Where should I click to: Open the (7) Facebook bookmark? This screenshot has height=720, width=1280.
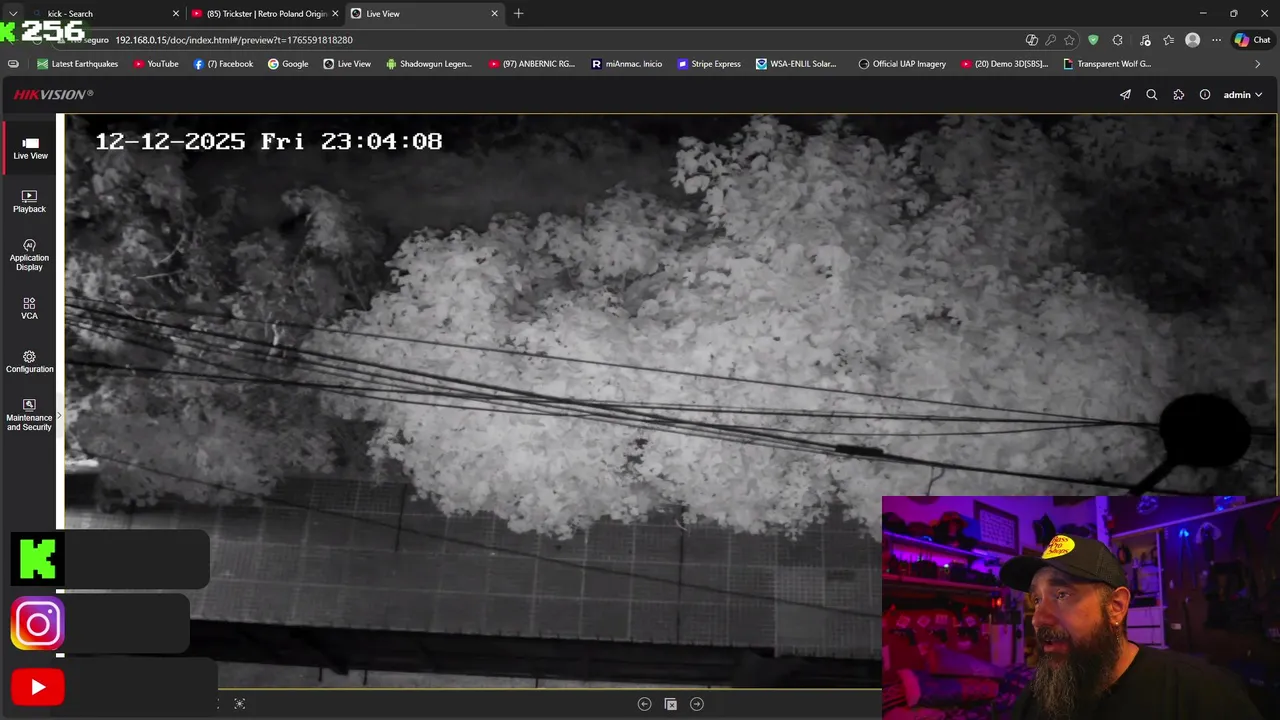[223, 64]
